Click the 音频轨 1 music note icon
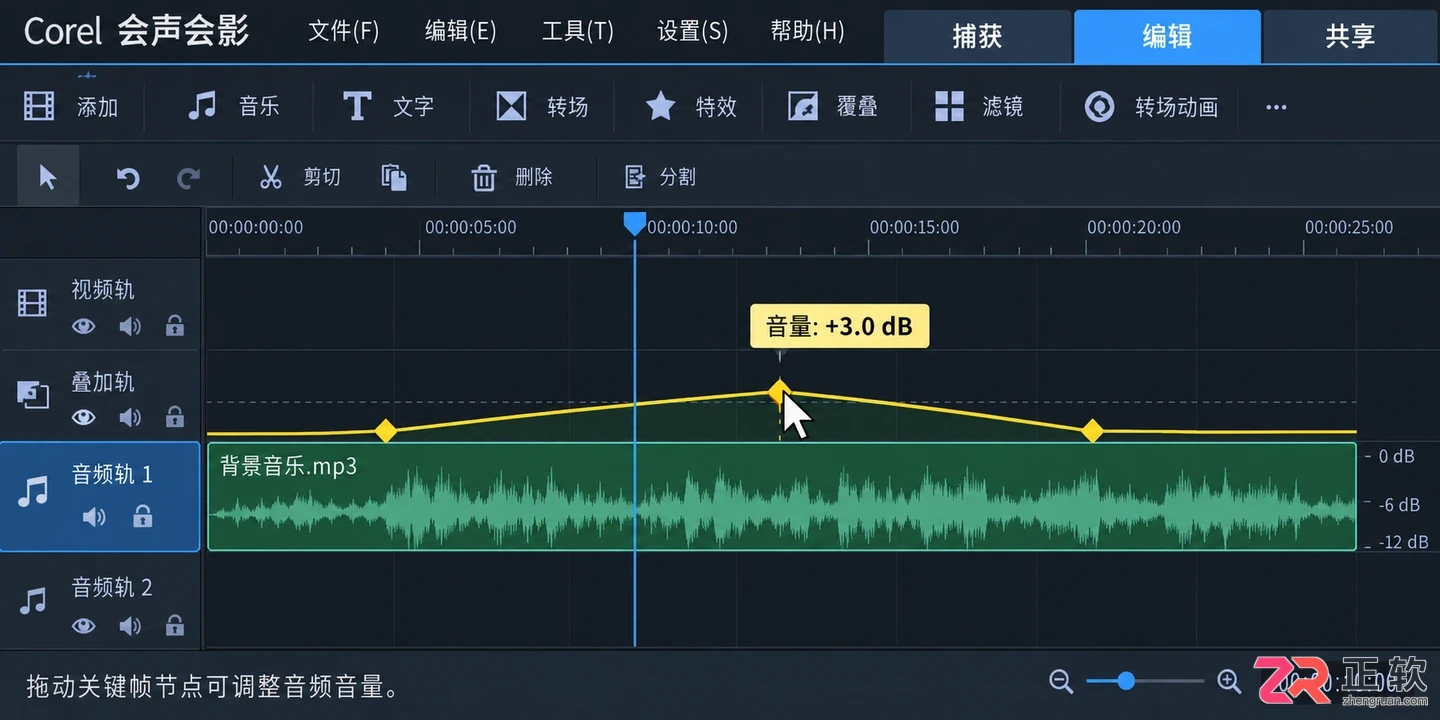The width and height of the screenshot is (1440, 720). pyautogui.click(x=34, y=491)
